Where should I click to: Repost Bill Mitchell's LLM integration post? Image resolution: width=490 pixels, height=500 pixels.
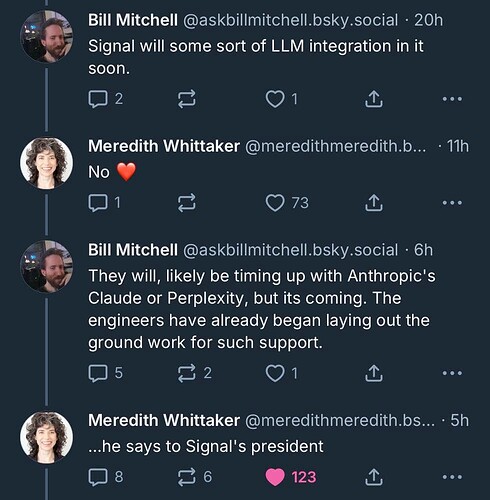click(x=186, y=99)
